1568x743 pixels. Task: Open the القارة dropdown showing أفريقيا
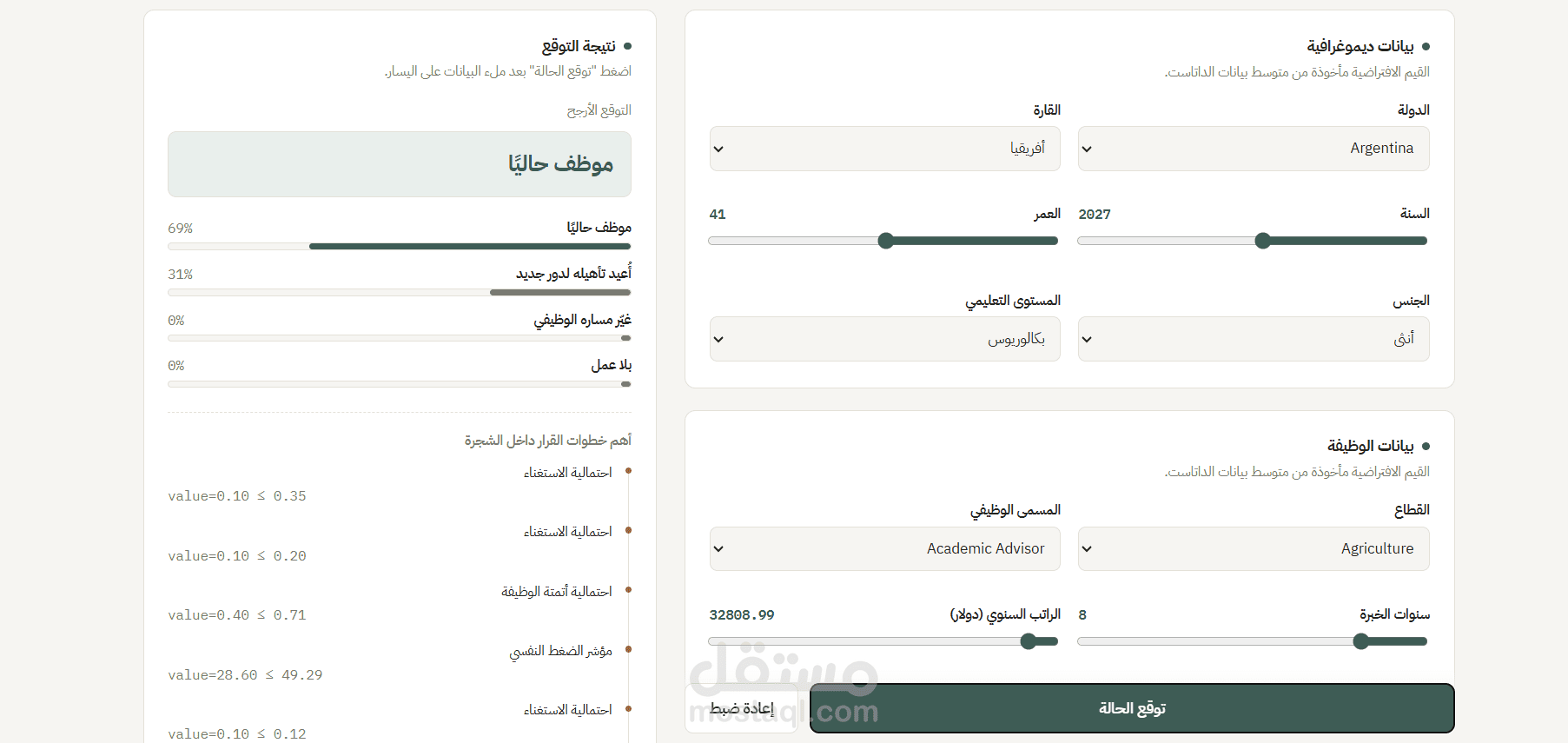click(x=884, y=149)
